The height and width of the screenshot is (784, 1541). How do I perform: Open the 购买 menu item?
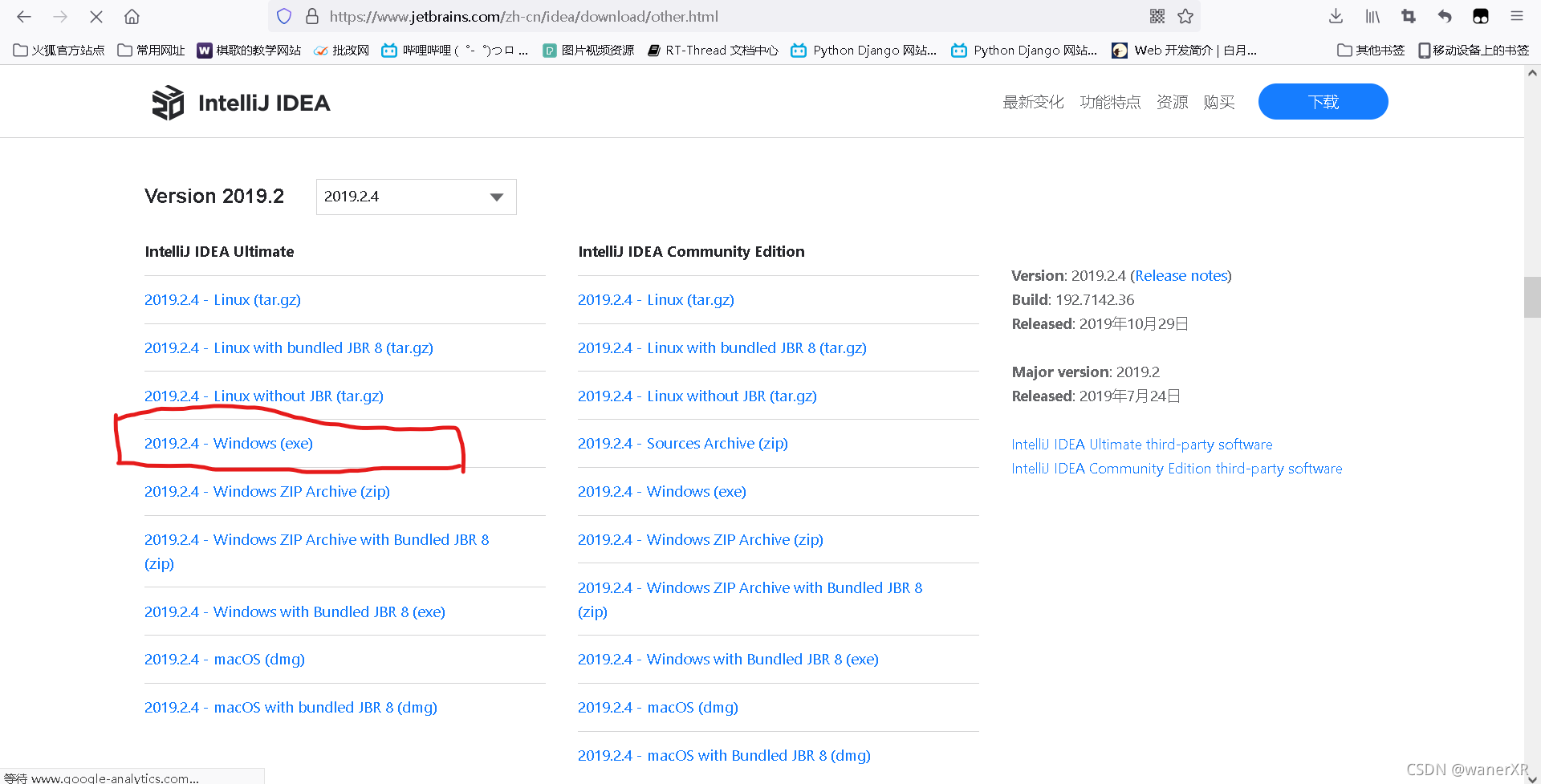(1219, 102)
